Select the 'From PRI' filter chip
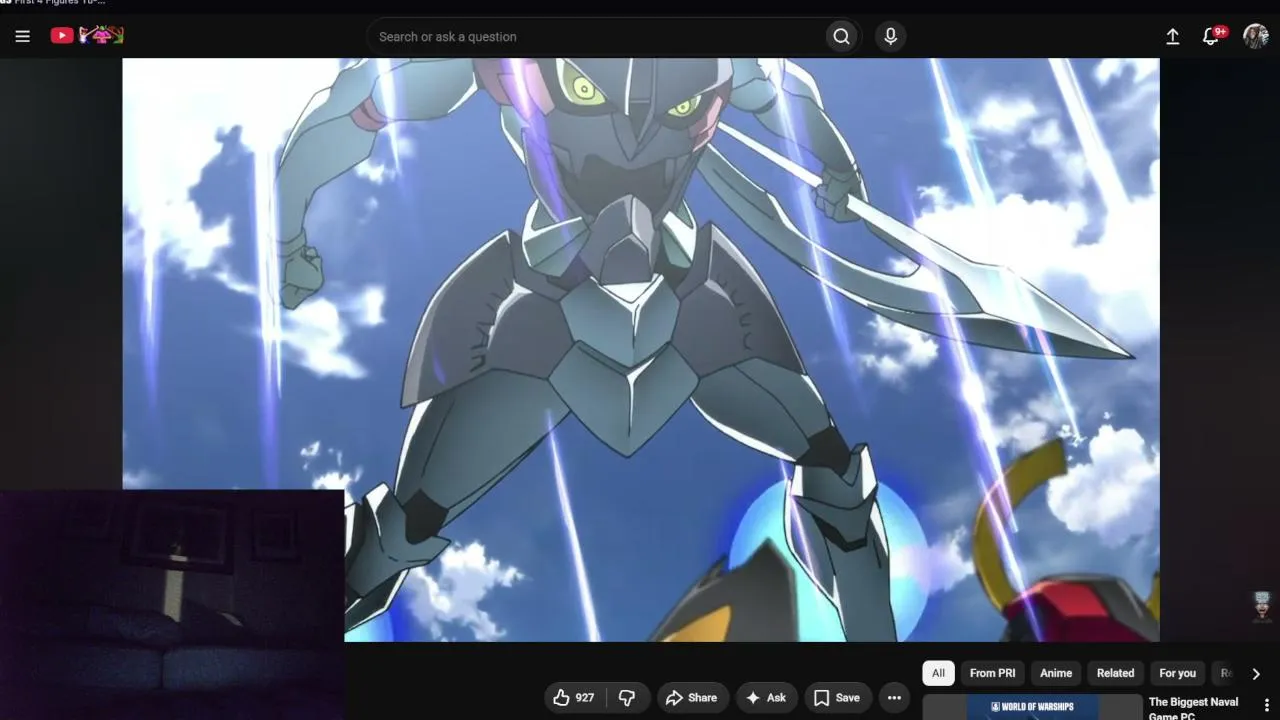Viewport: 1280px width, 720px height. coord(992,673)
